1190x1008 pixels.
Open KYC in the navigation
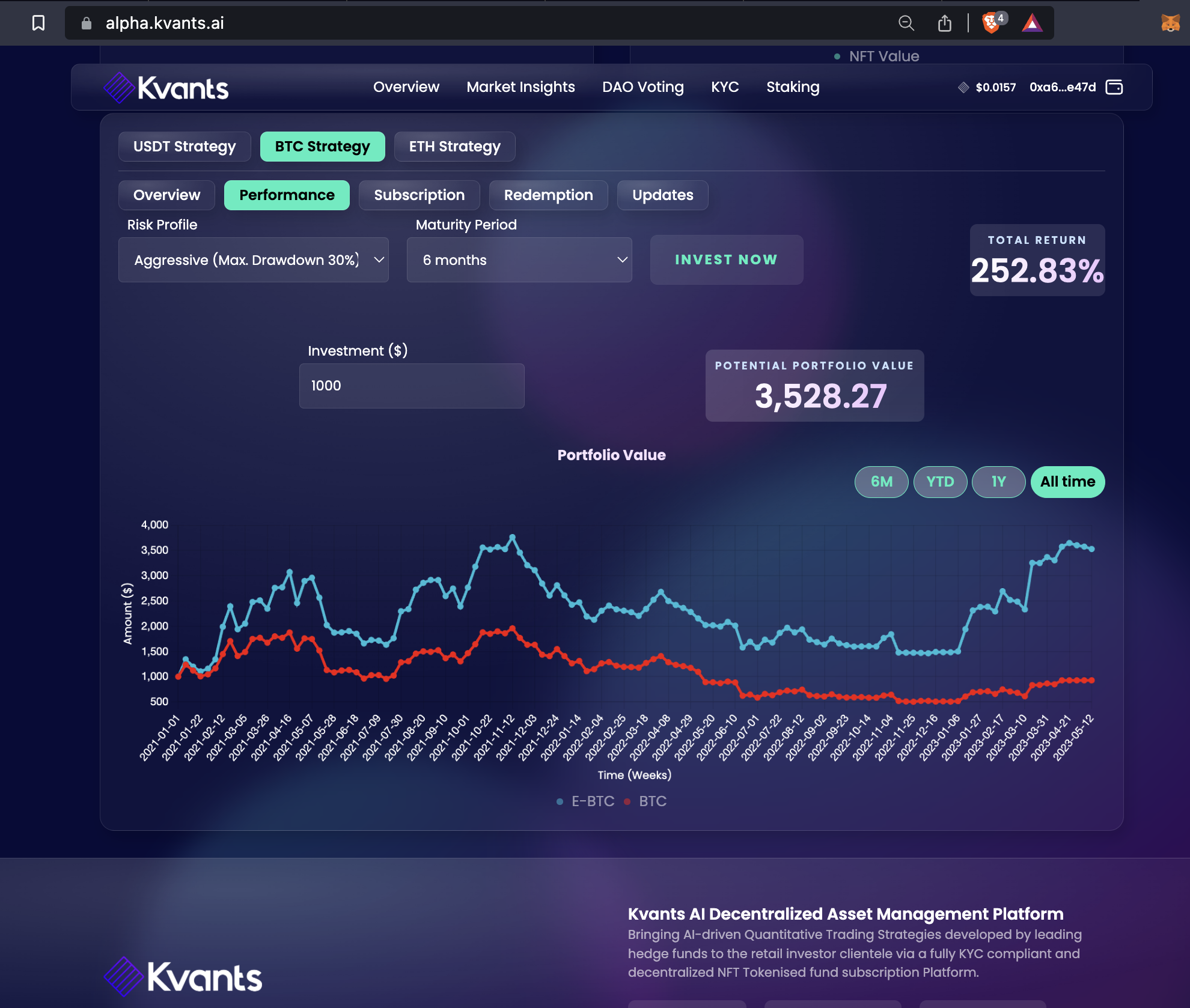[725, 87]
